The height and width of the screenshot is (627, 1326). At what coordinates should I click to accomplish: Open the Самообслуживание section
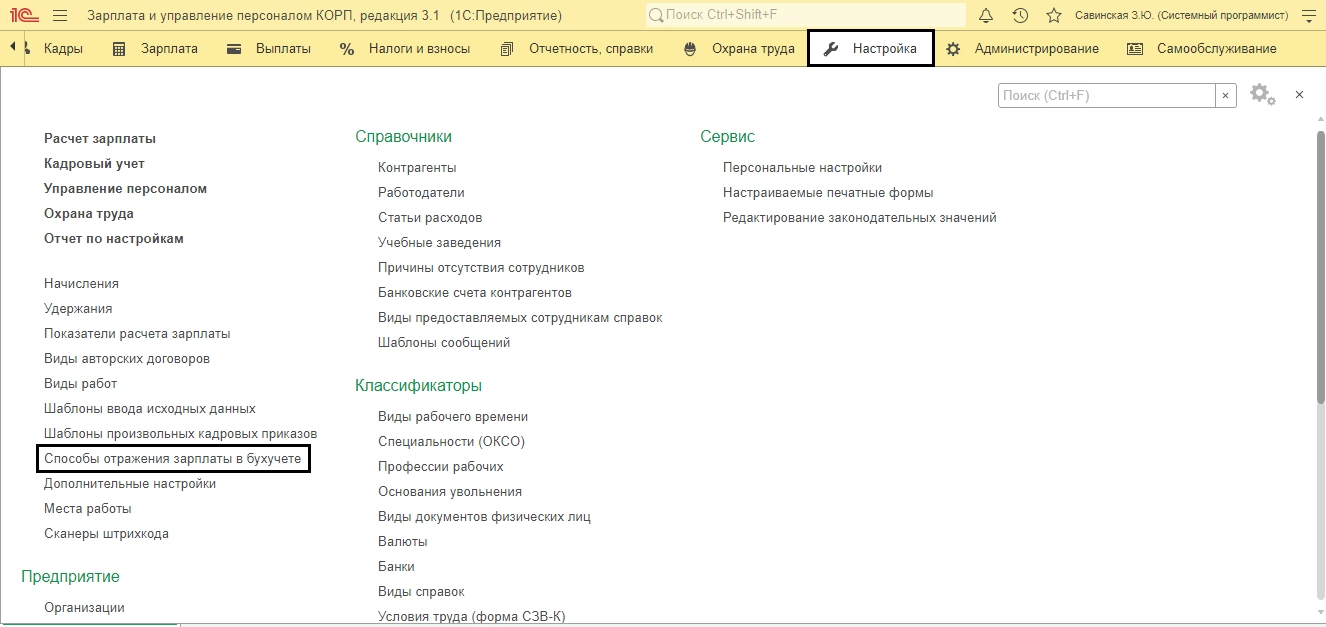(1217, 49)
